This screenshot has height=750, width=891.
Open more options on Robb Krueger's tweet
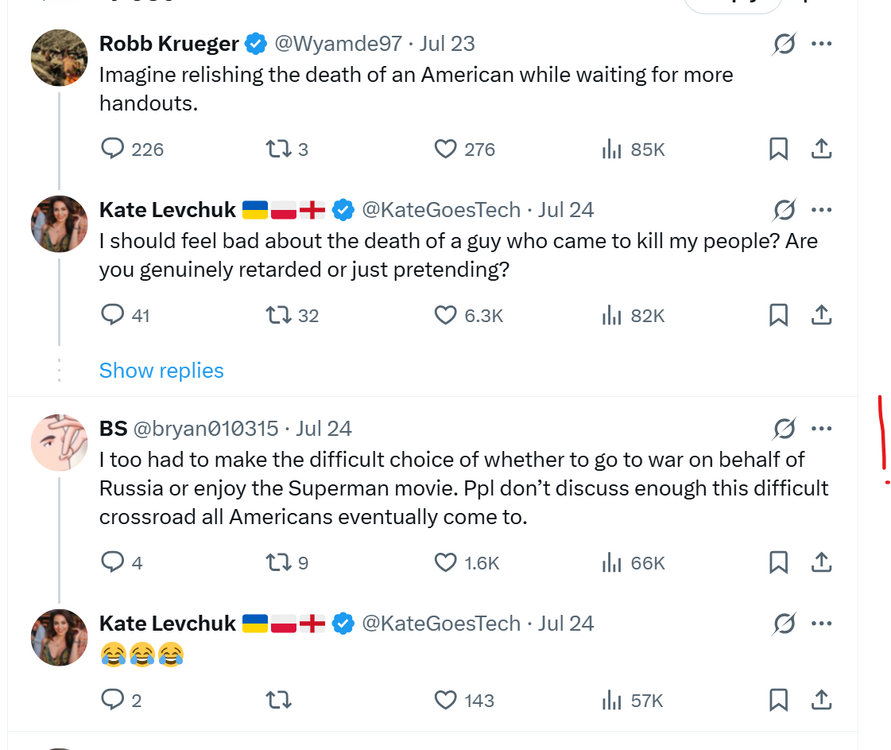point(821,44)
